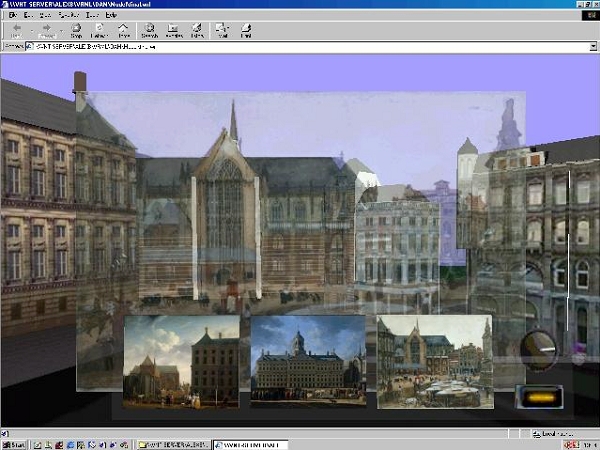This screenshot has width=600, height=450.
Task: Open the Favorites toolbar icon
Action: 173,28
